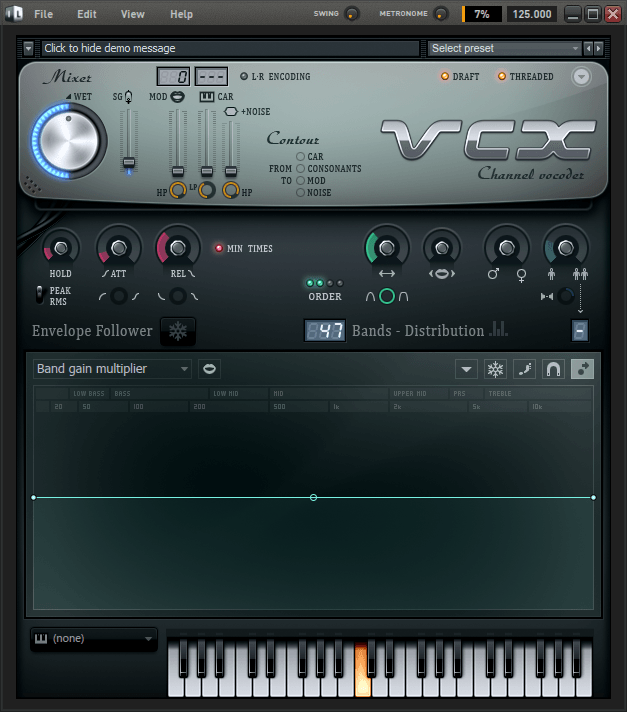Viewport: 627px width, 712px height.
Task: Click the MOD level slider handle
Action: 178,171
